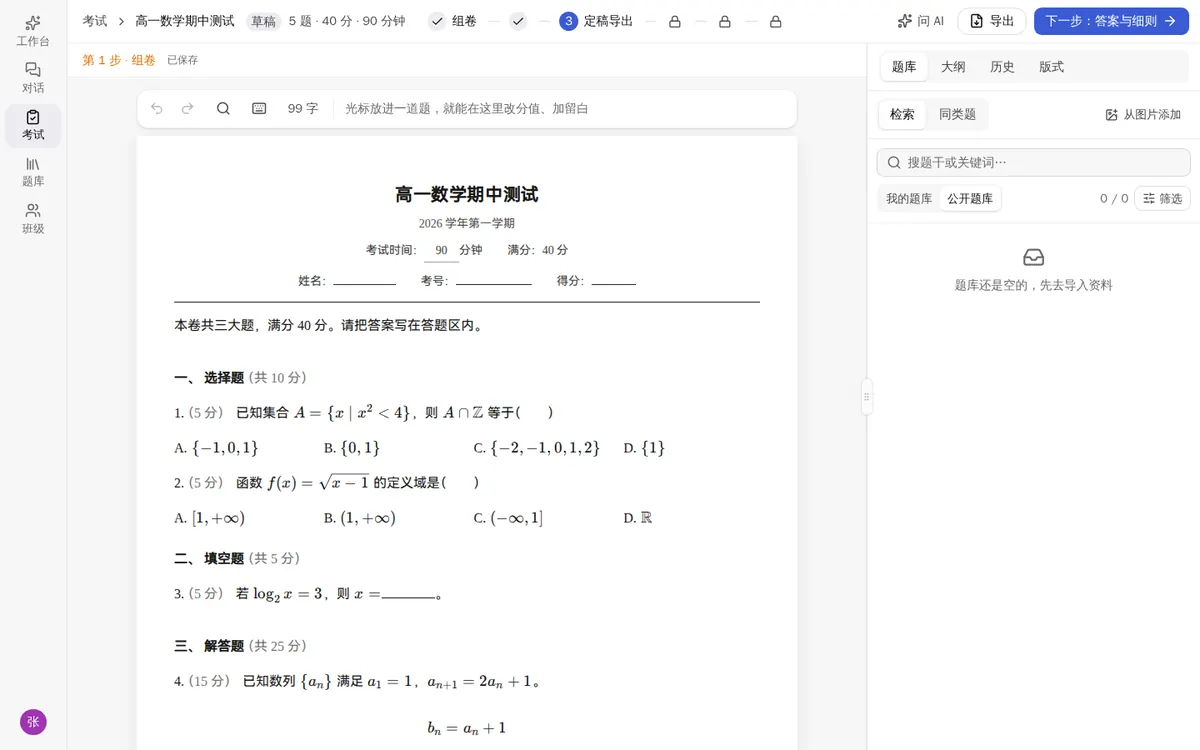Click the 问 AI sparkle button
This screenshot has width=1200, height=750.
[921, 21]
